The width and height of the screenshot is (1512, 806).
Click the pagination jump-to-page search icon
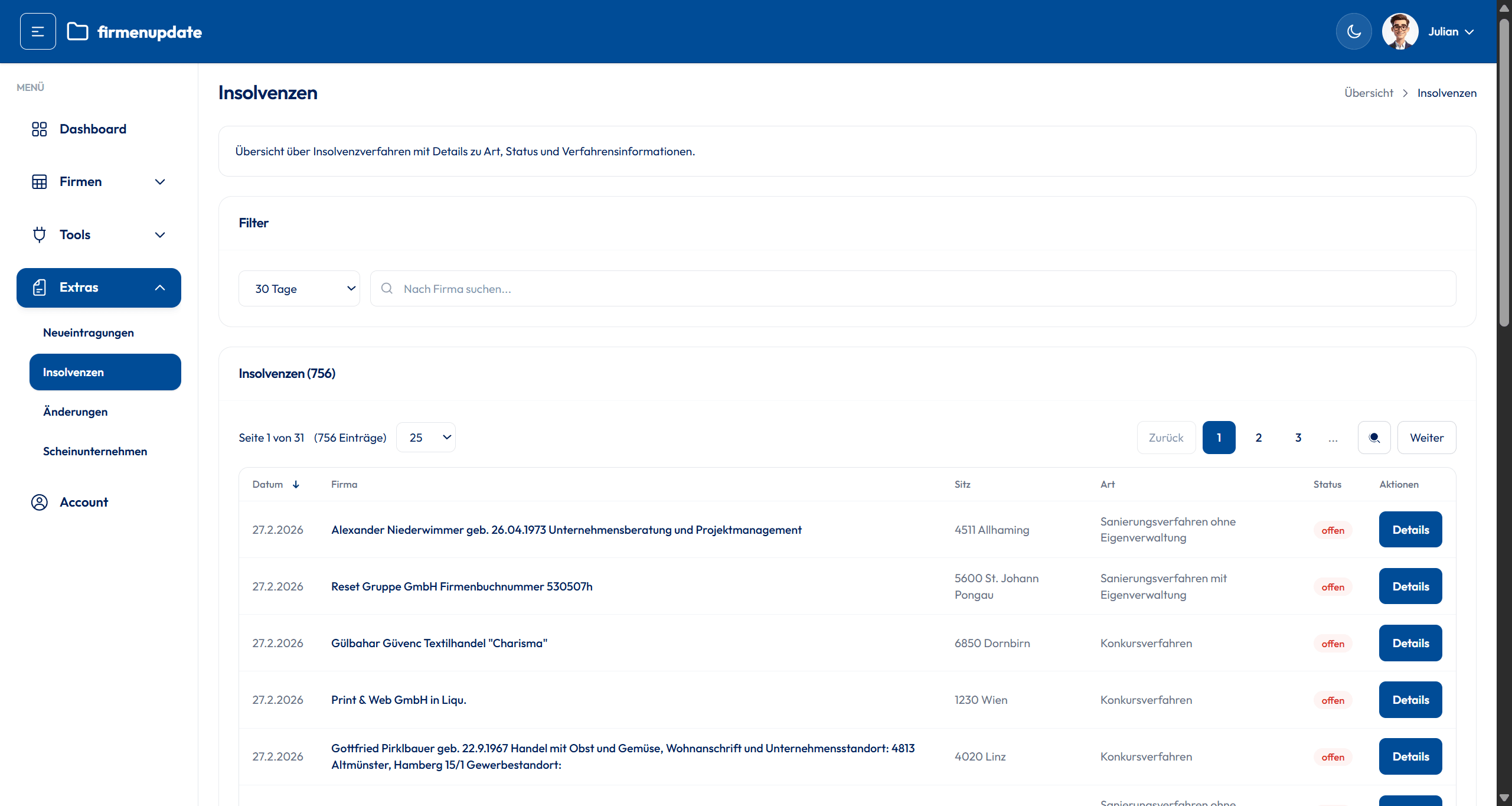(1374, 438)
